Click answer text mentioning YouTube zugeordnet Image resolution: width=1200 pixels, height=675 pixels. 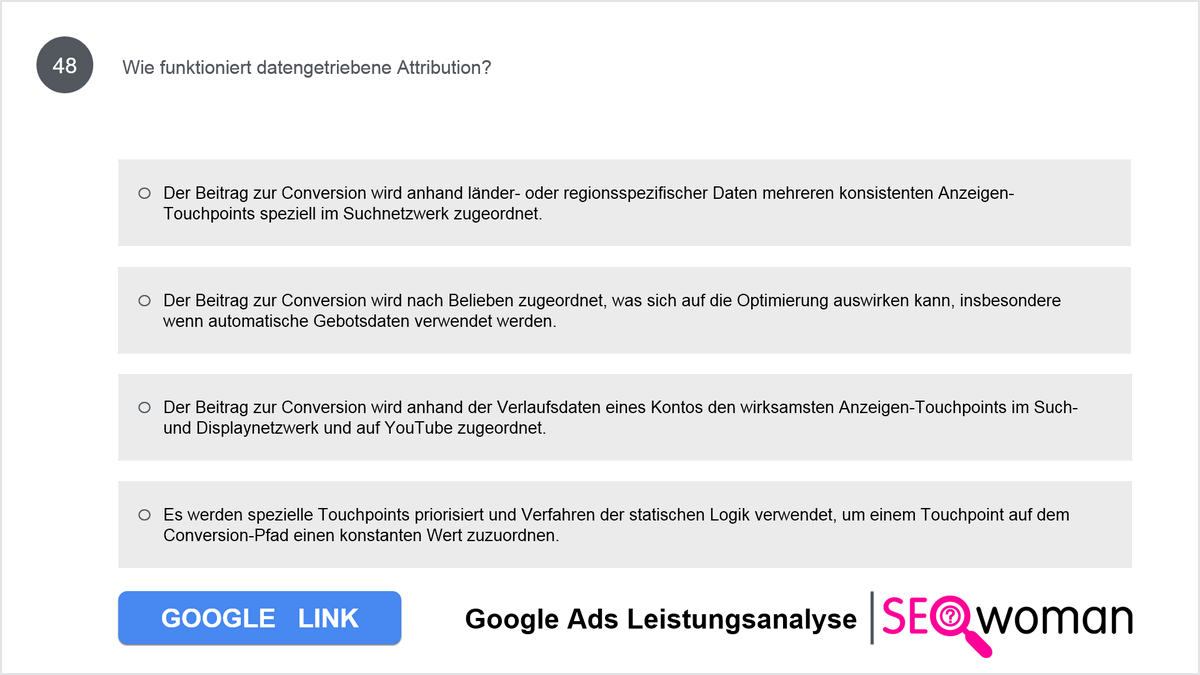tap(620, 417)
